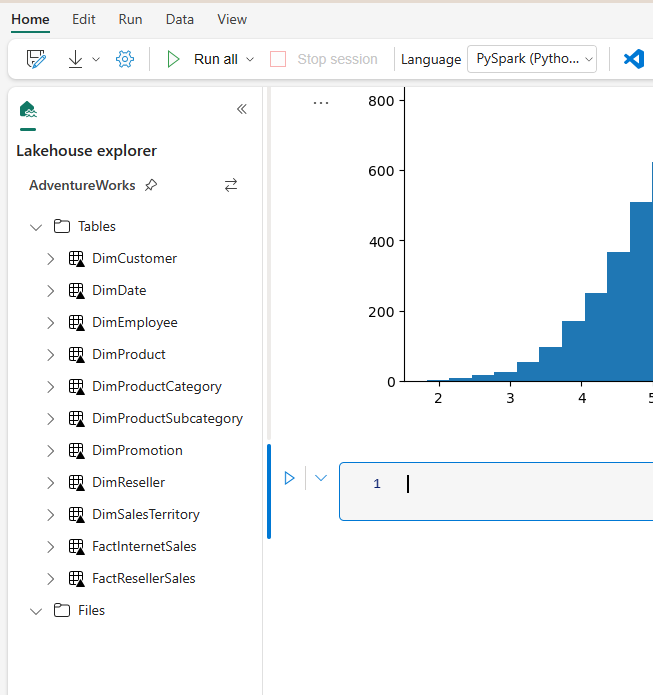Click the Stop session button
This screenshot has width=653, height=695.
(x=325, y=59)
